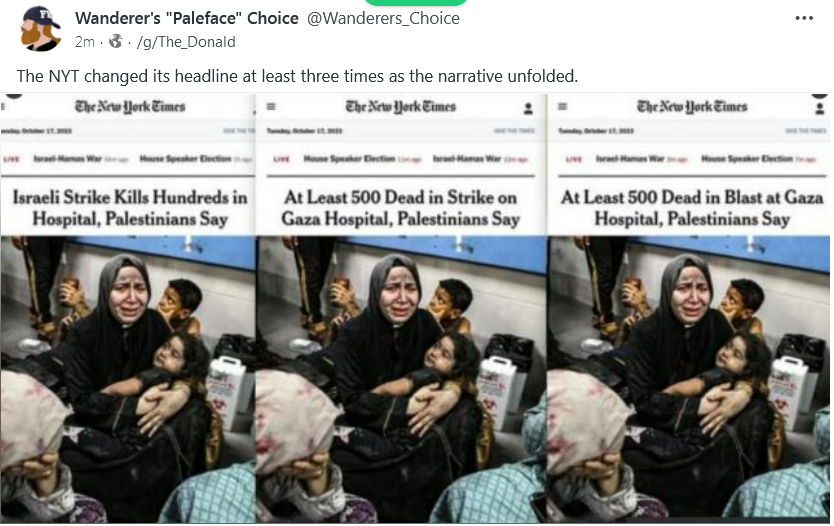Click account icon in middle NYT screenshot
The image size is (834, 526).
[528, 108]
